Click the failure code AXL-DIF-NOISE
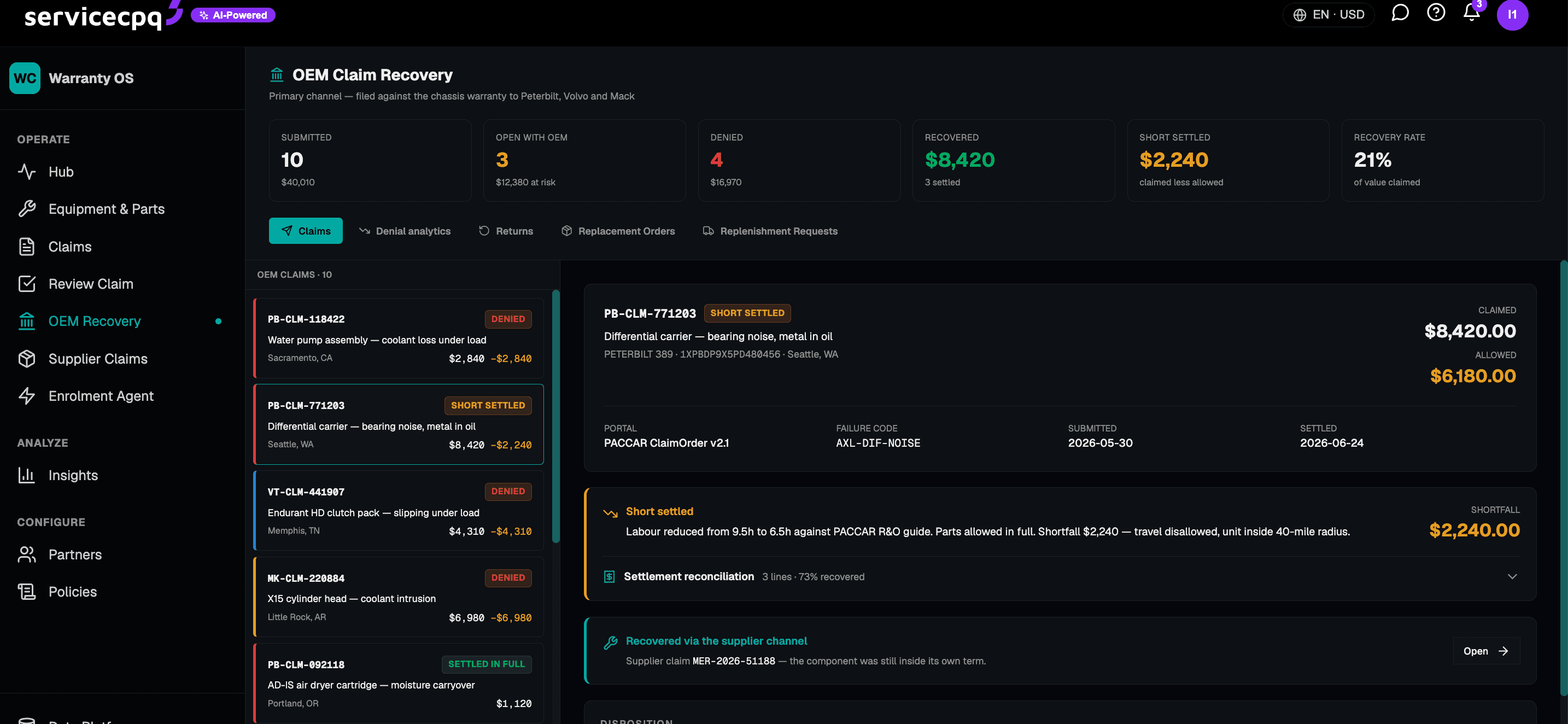 [x=877, y=443]
